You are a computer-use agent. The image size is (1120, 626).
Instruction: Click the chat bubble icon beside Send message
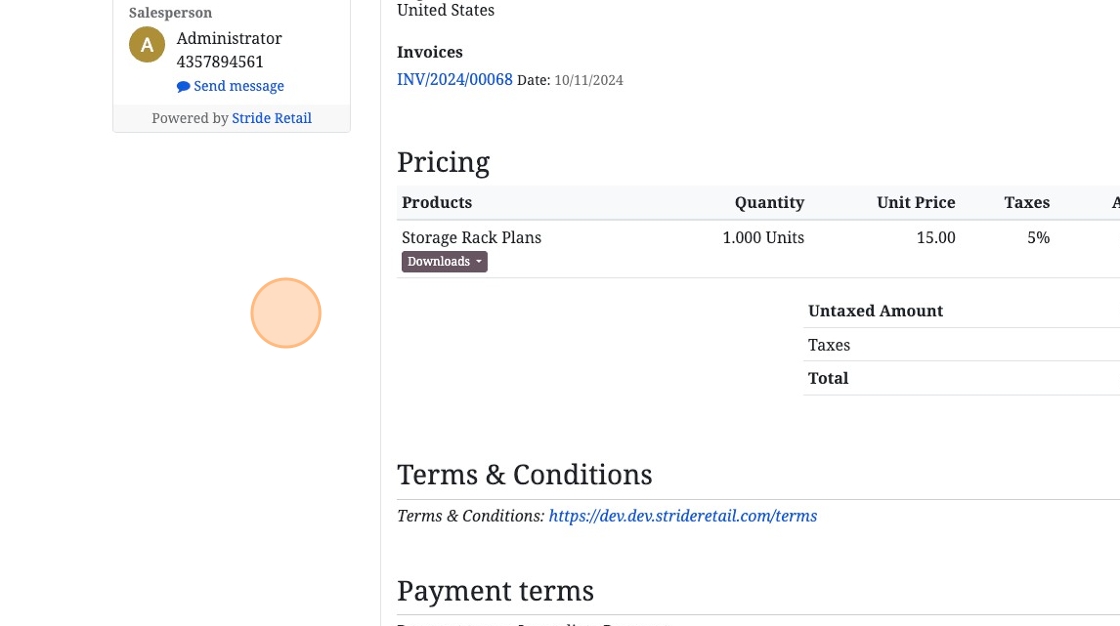coord(183,87)
